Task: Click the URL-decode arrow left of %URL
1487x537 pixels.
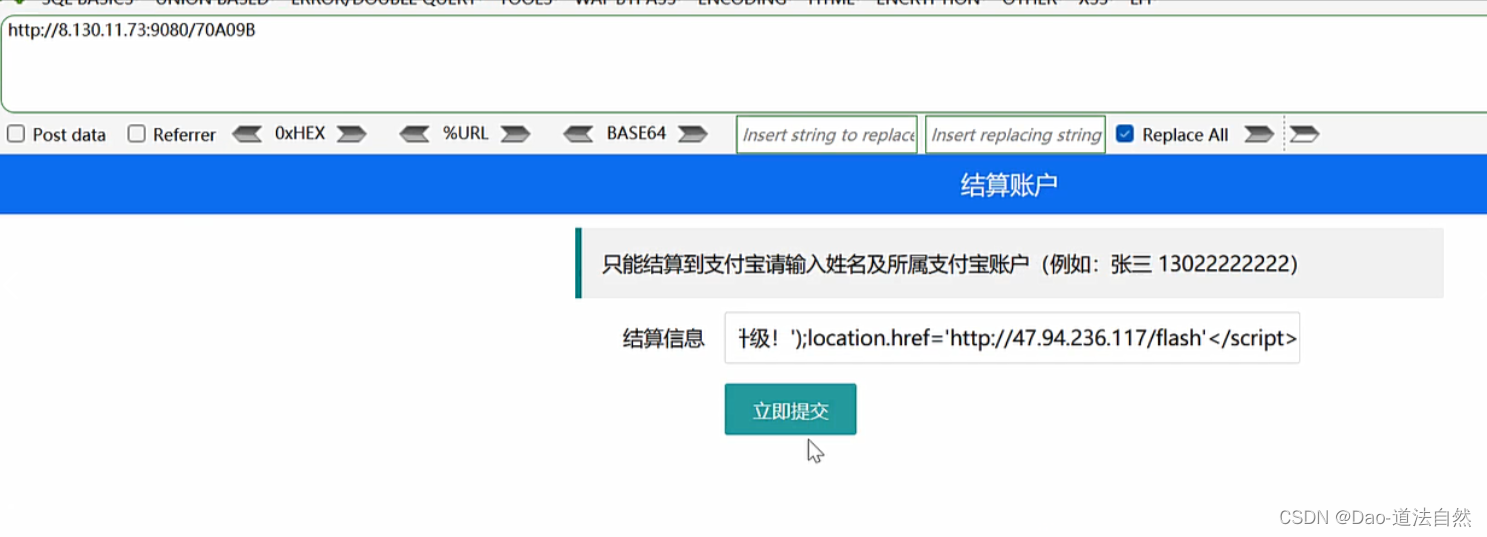Action: [414, 134]
